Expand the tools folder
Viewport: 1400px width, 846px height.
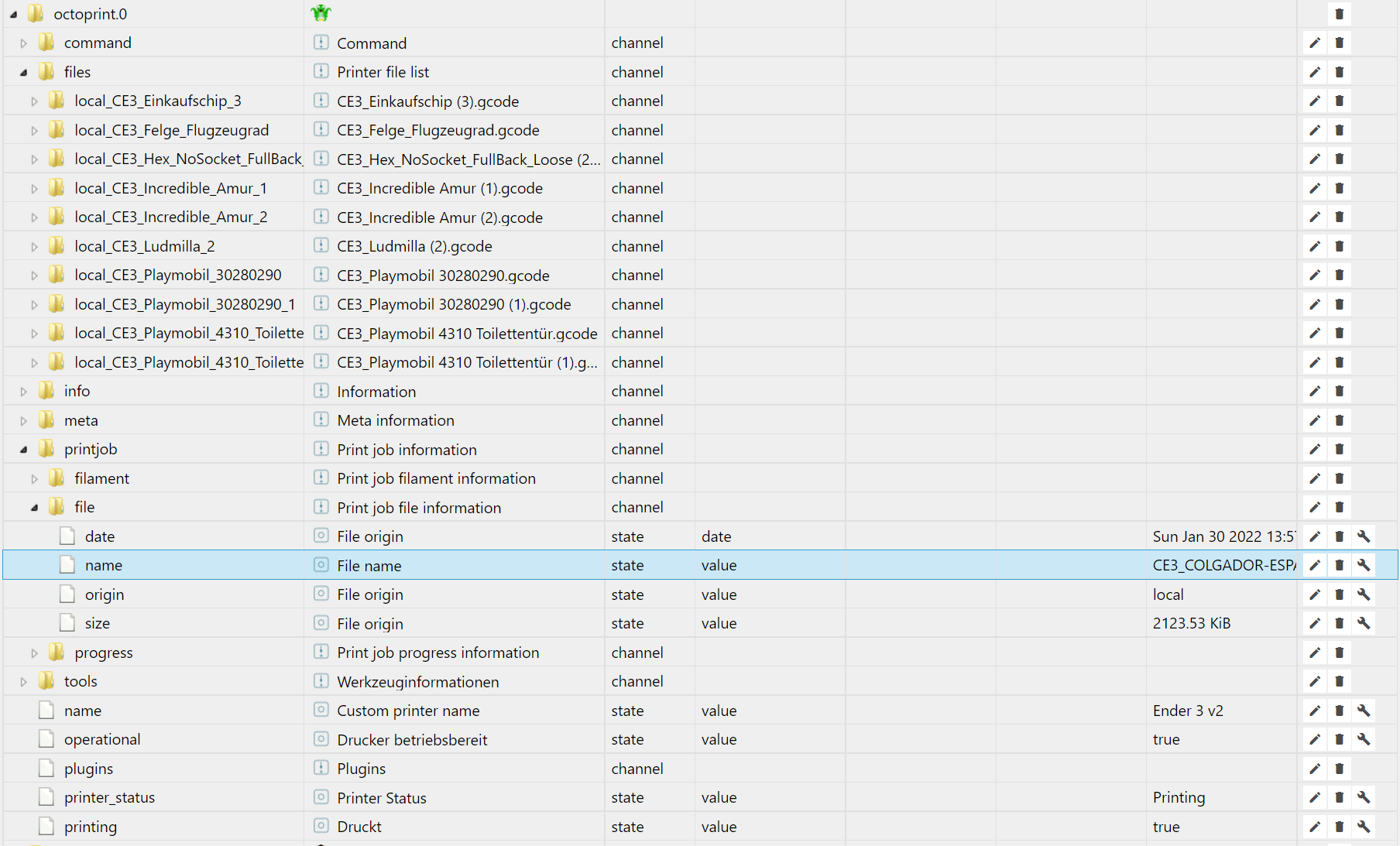24,682
